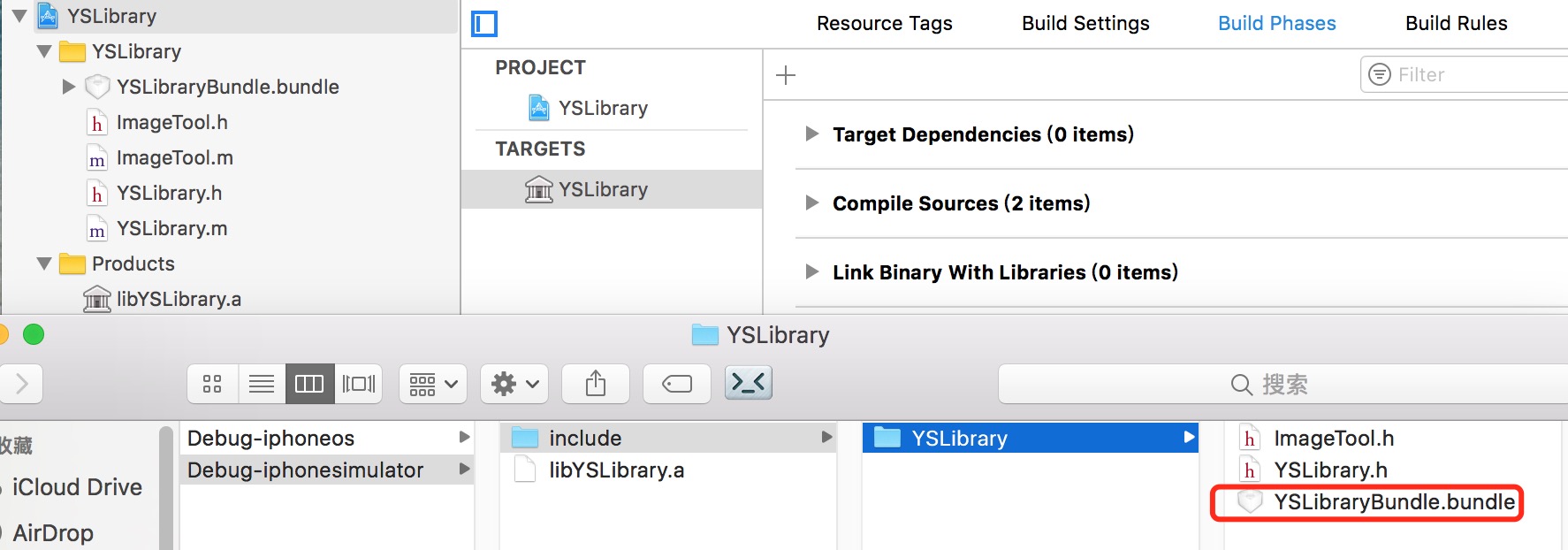Click the terminal icon in Finder toolbar

coord(749,383)
